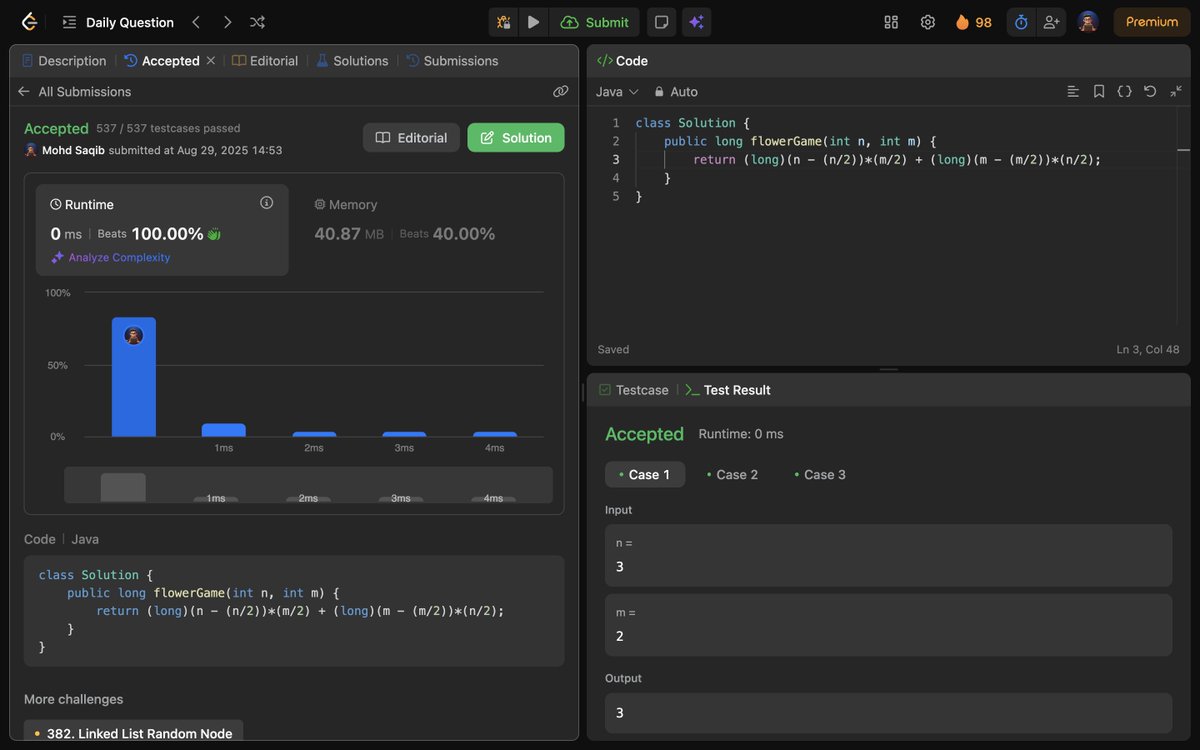This screenshot has width=1200, height=750.
Task: Click the tallest runtime distribution bar
Action: [x=133, y=377]
